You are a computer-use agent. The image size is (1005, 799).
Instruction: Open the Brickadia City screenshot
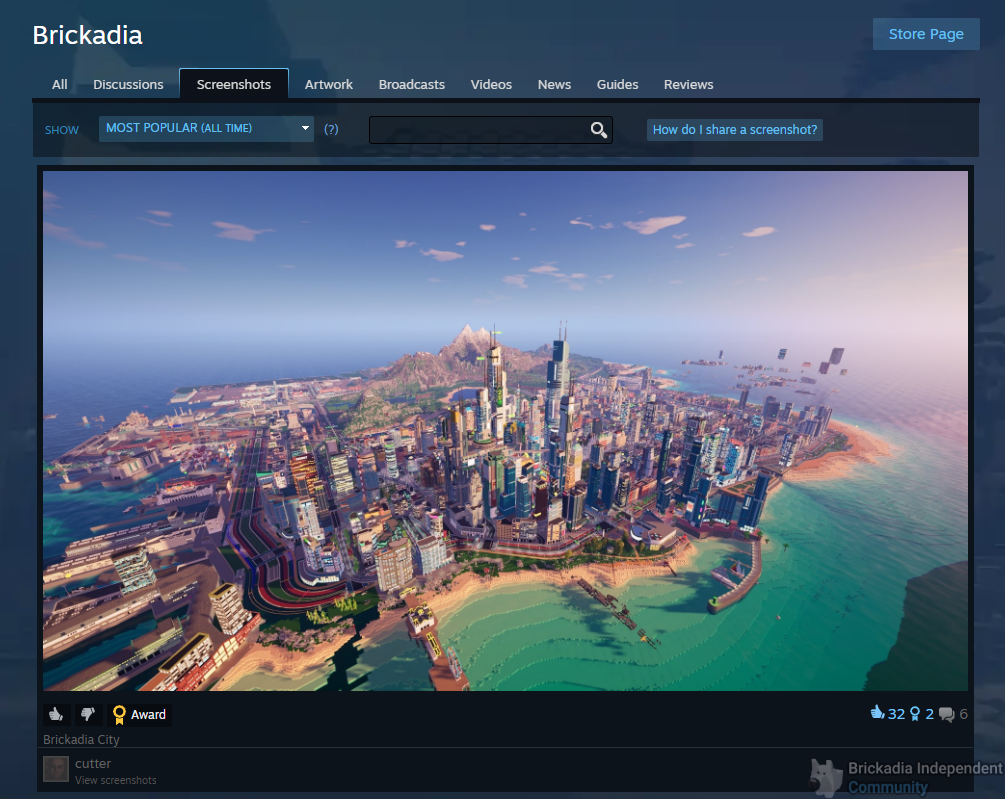[505, 430]
